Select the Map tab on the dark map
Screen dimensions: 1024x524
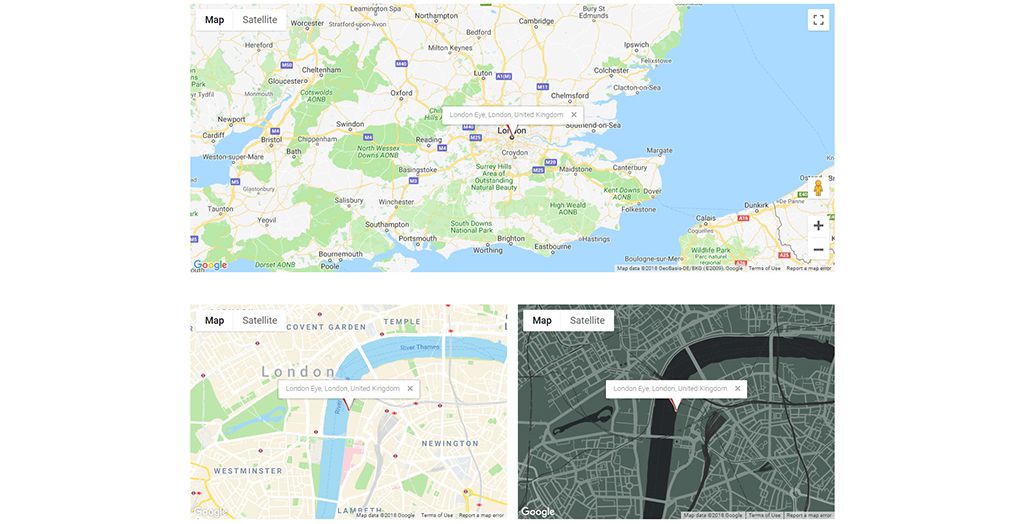point(541,320)
